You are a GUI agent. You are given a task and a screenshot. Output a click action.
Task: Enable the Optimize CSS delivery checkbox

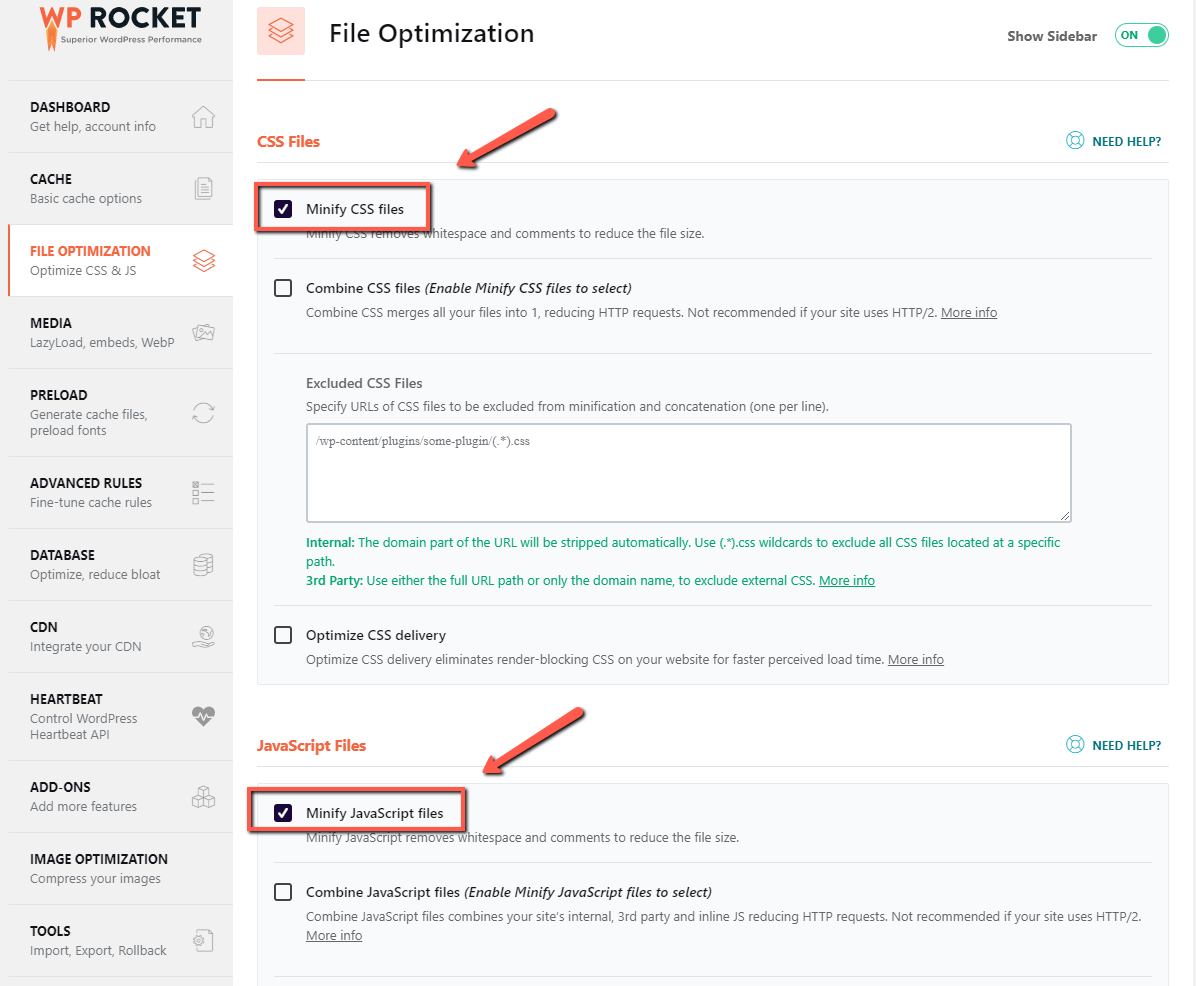point(283,635)
